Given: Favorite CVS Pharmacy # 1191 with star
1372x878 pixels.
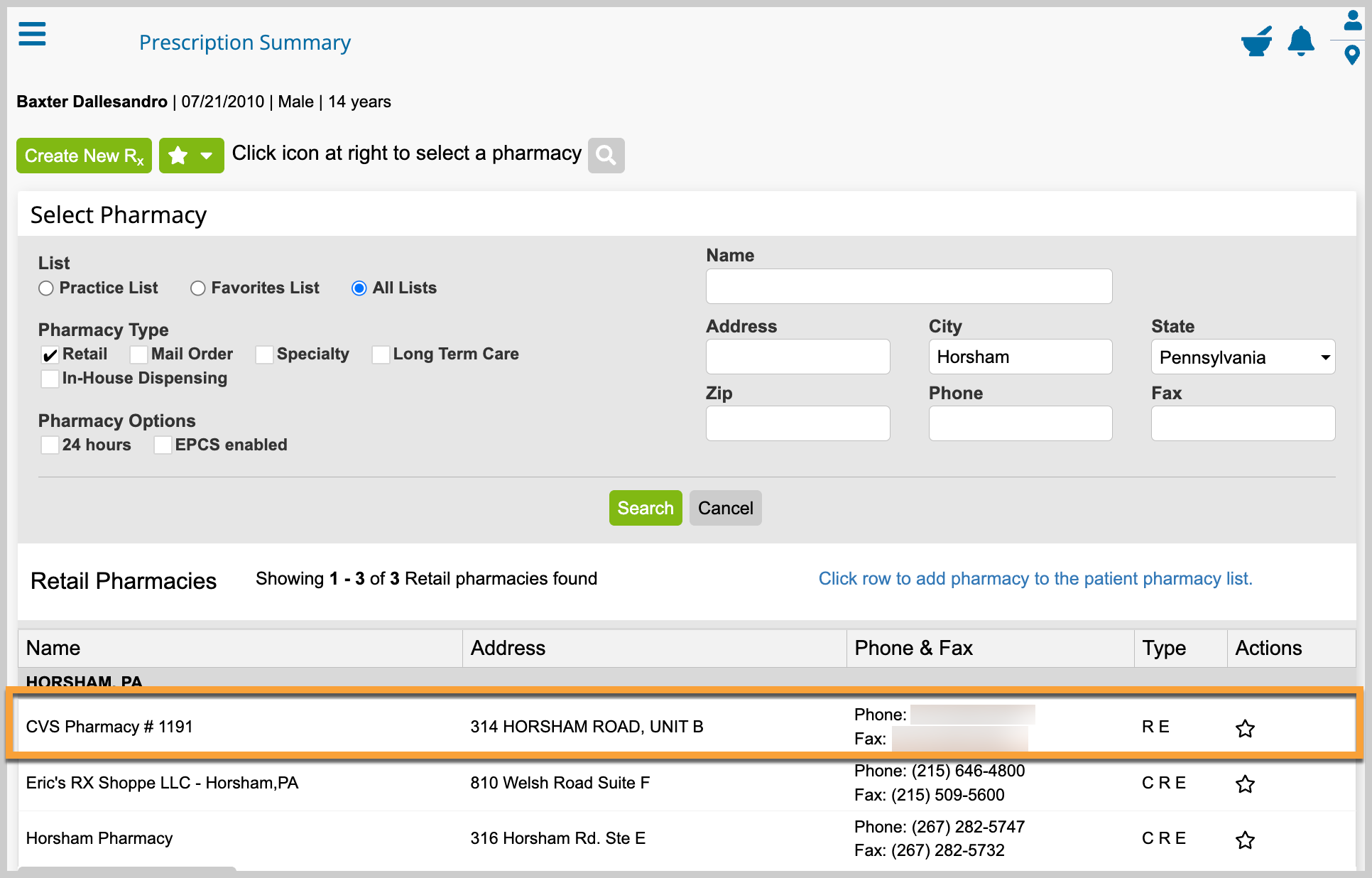Looking at the screenshot, I should pos(1245,728).
